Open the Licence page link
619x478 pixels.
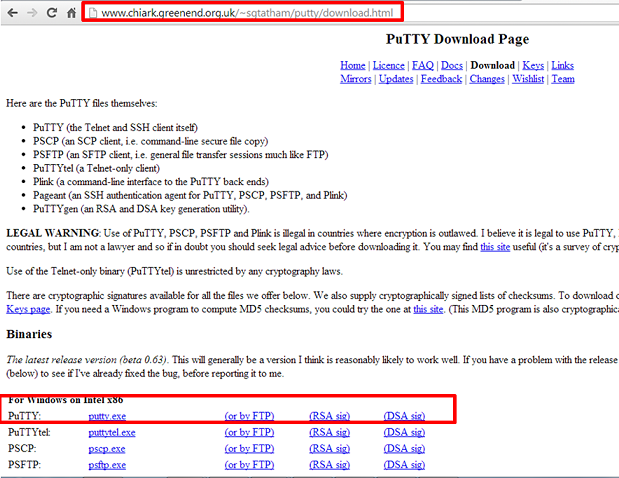tap(388, 65)
